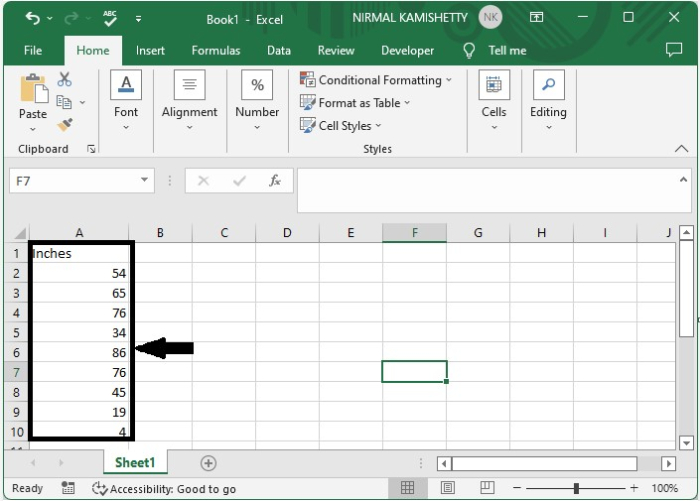Click Accessibility: Good to go status
Viewport: 700px width, 501px height.
tap(163, 489)
